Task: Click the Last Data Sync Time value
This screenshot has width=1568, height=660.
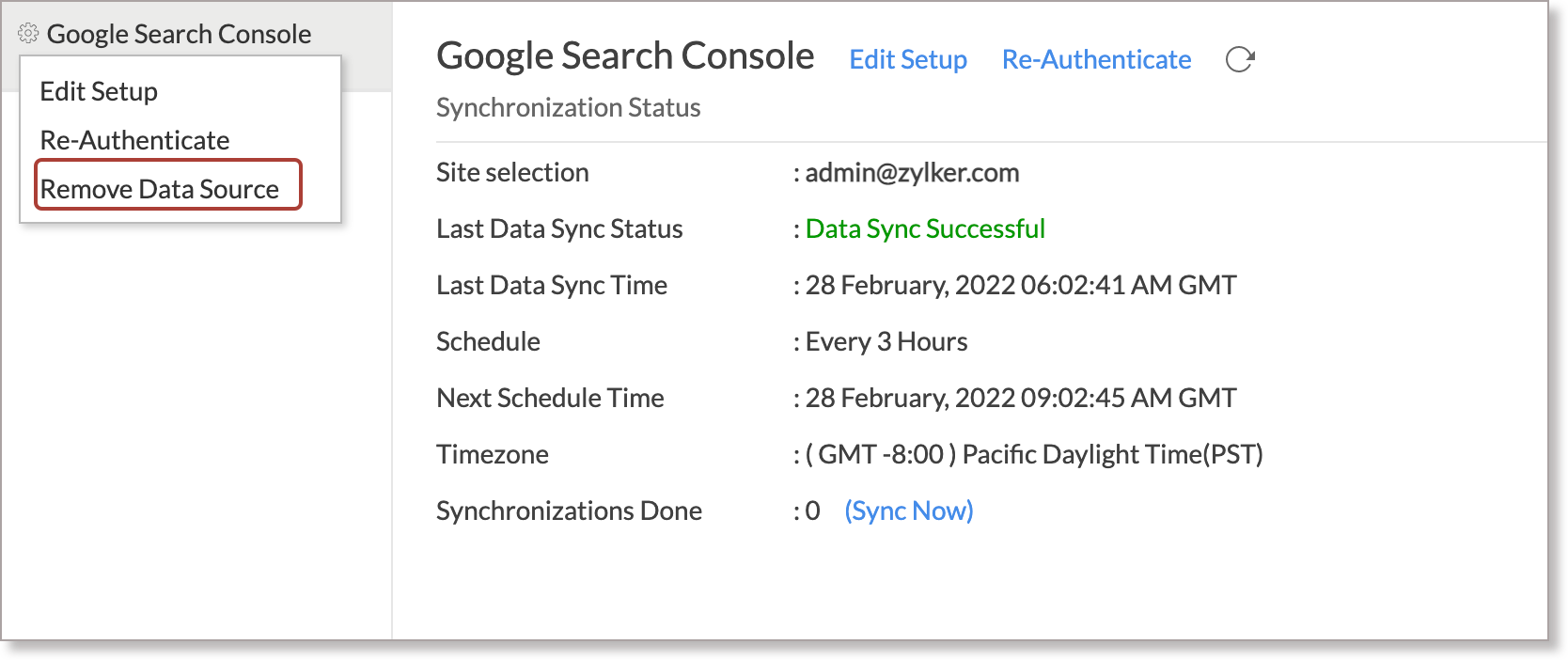Action: [1020, 286]
